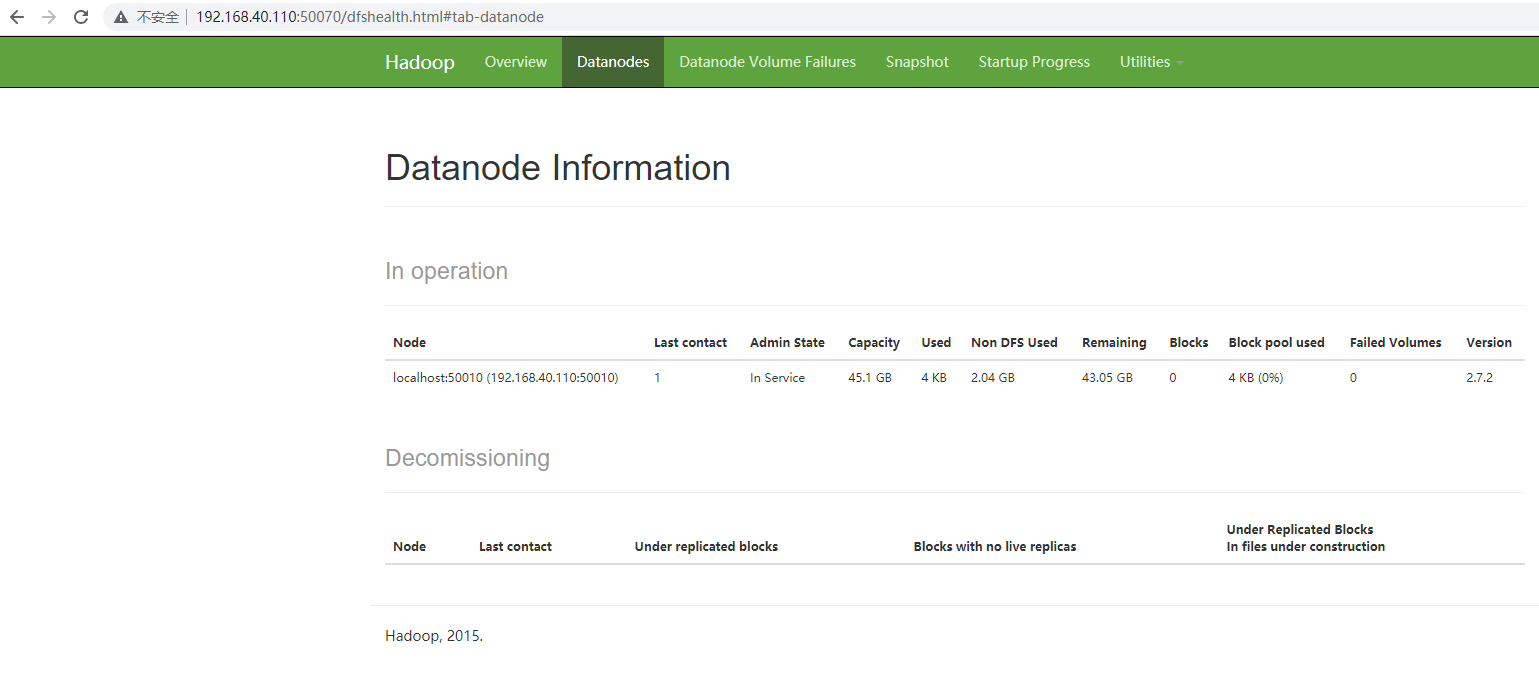Select the localhost:50010 node cell
The width and height of the screenshot is (1539, 681).
506,378
